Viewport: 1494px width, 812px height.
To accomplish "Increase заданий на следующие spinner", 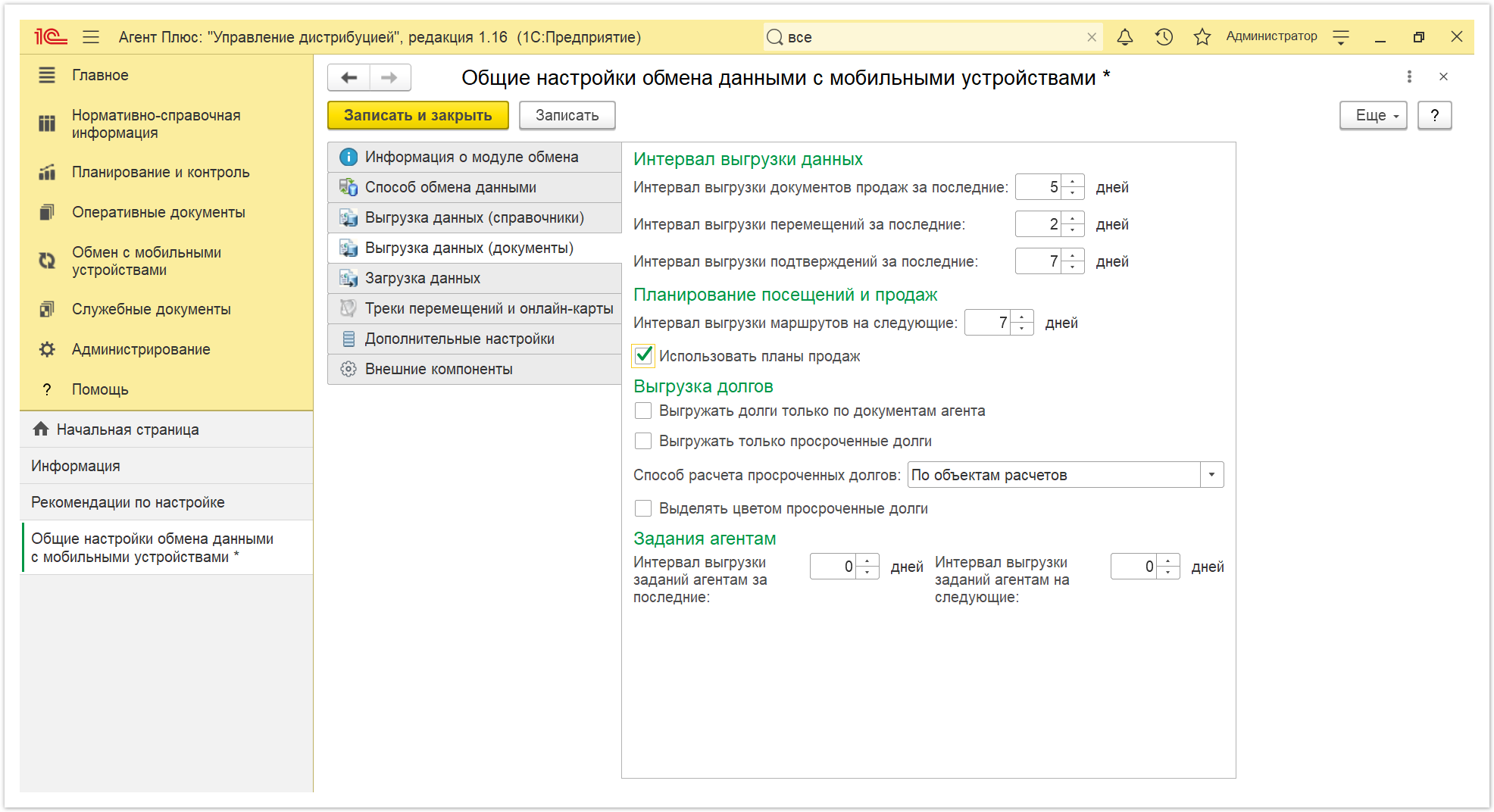I will [x=1168, y=561].
